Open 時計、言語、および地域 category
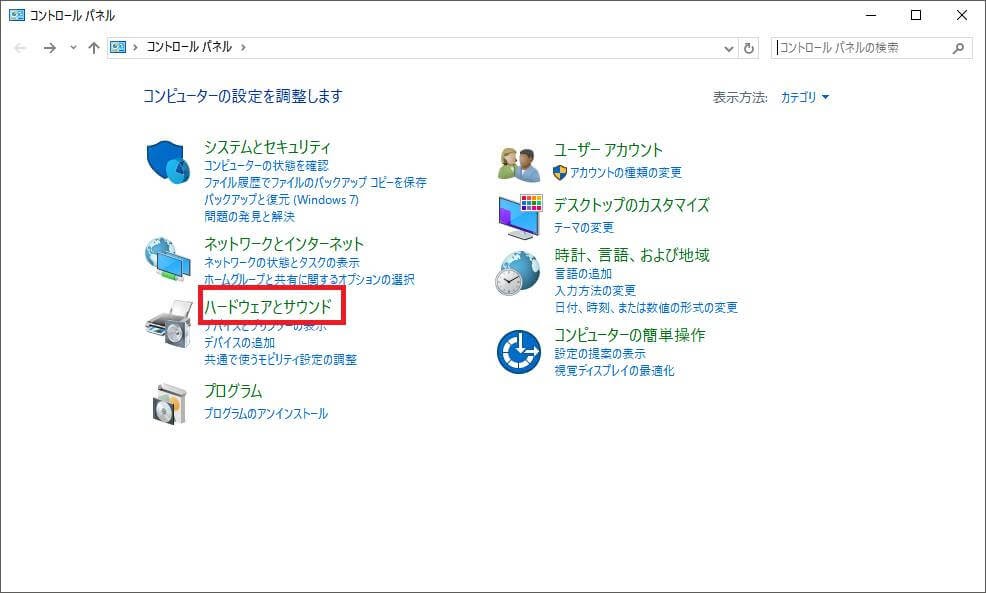986x593 pixels. pyautogui.click(x=631, y=255)
